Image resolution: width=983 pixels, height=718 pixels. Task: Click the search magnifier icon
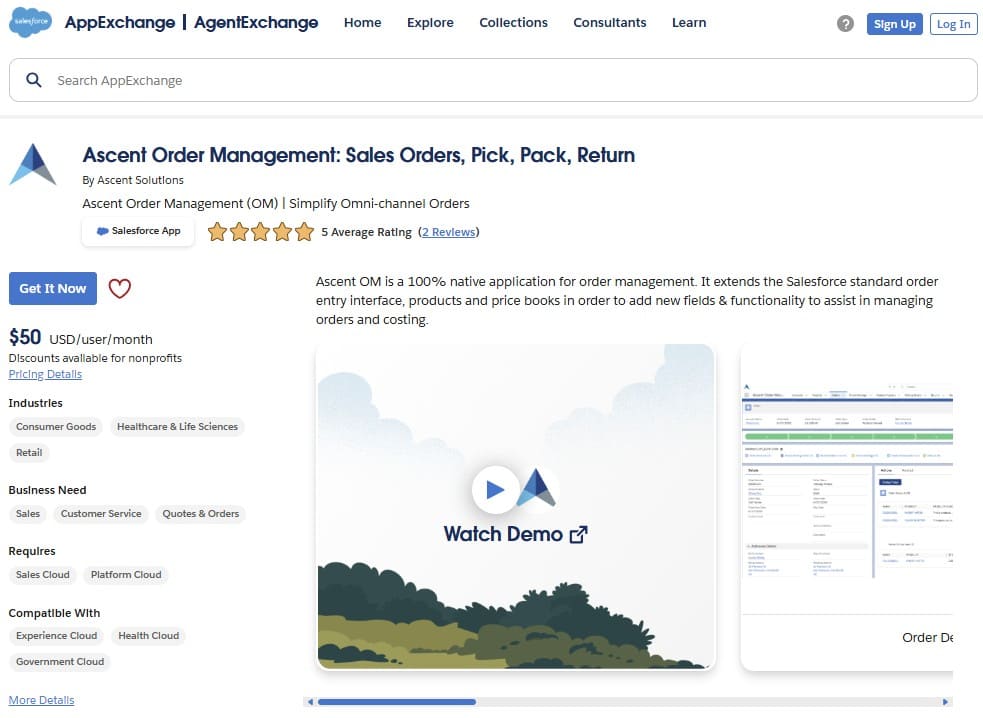tap(34, 80)
